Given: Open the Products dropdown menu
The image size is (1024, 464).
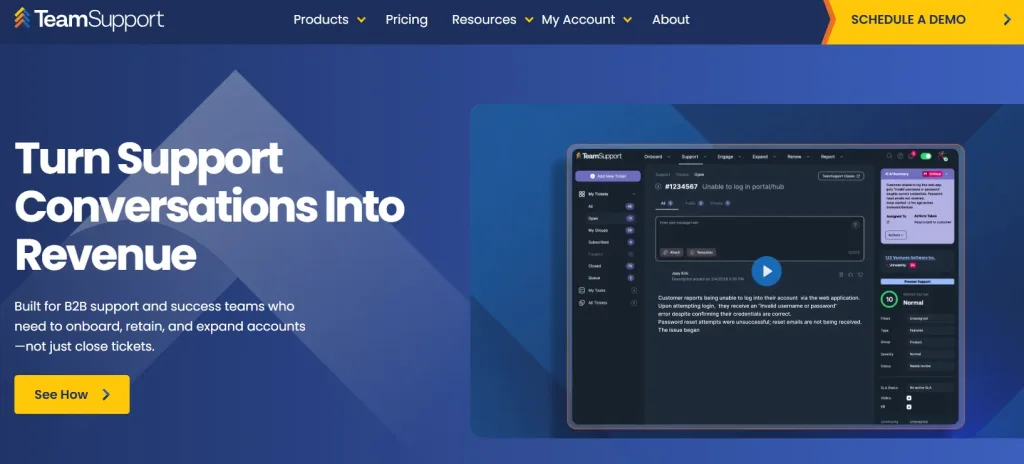Looking at the screenshot, I should [x=329, y=20].
